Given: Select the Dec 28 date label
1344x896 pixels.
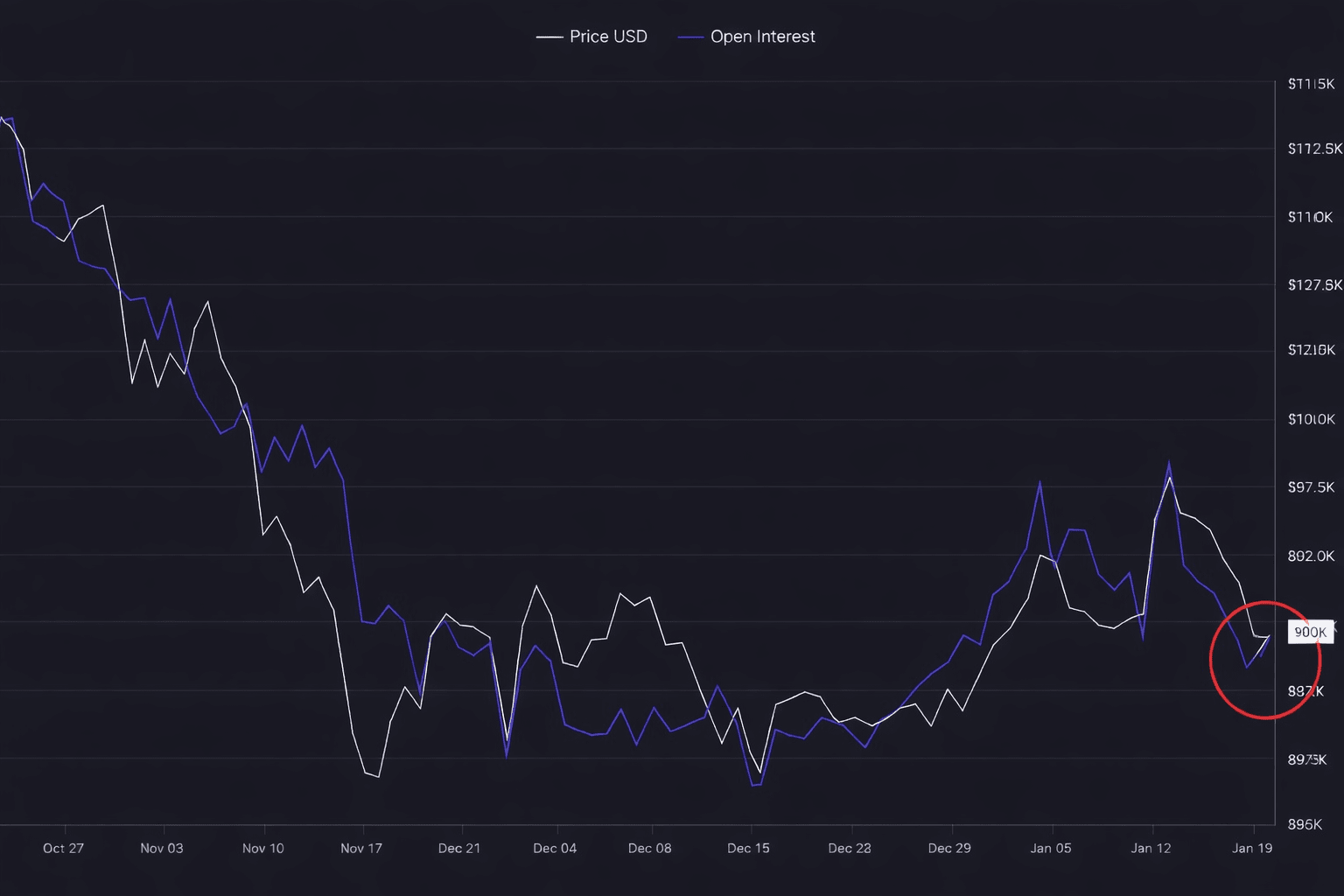Looking at the screenshot, I should click(x=850, y=848).
